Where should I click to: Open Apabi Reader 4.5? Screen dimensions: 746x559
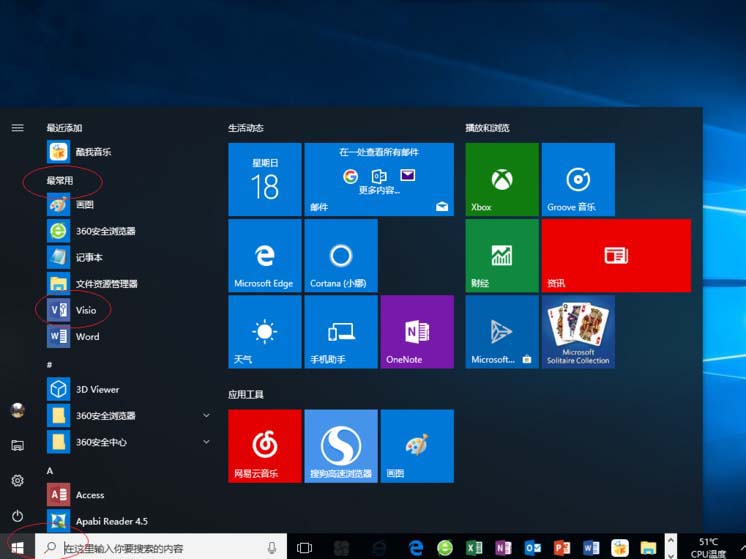coord(128,521)
